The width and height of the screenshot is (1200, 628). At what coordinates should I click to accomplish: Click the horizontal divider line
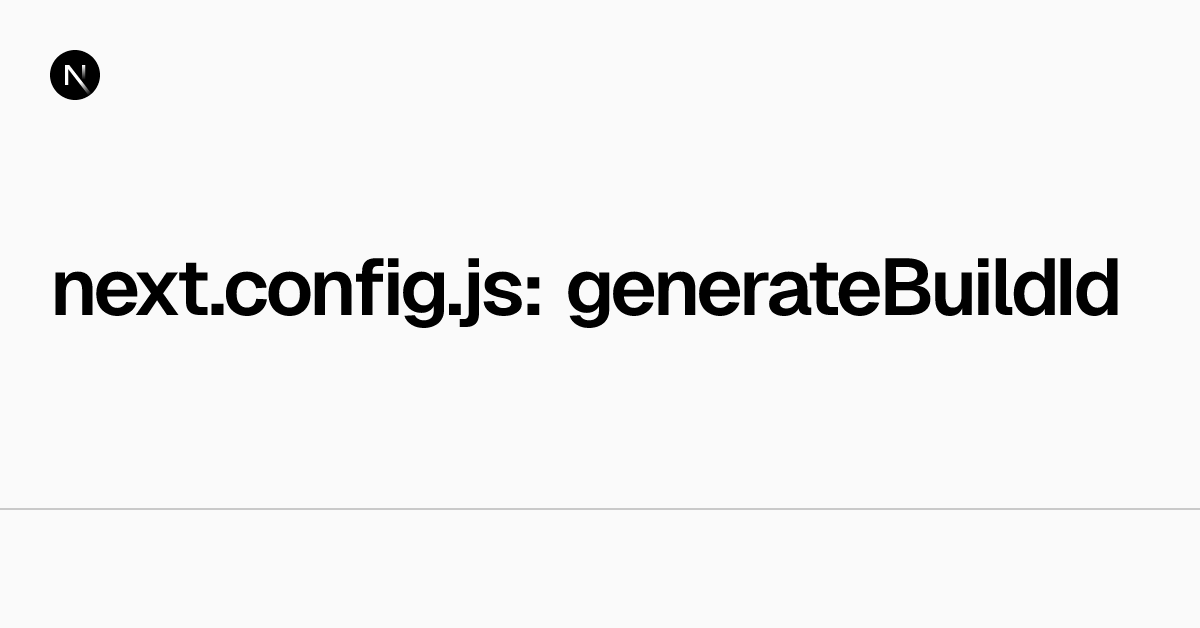600,509
